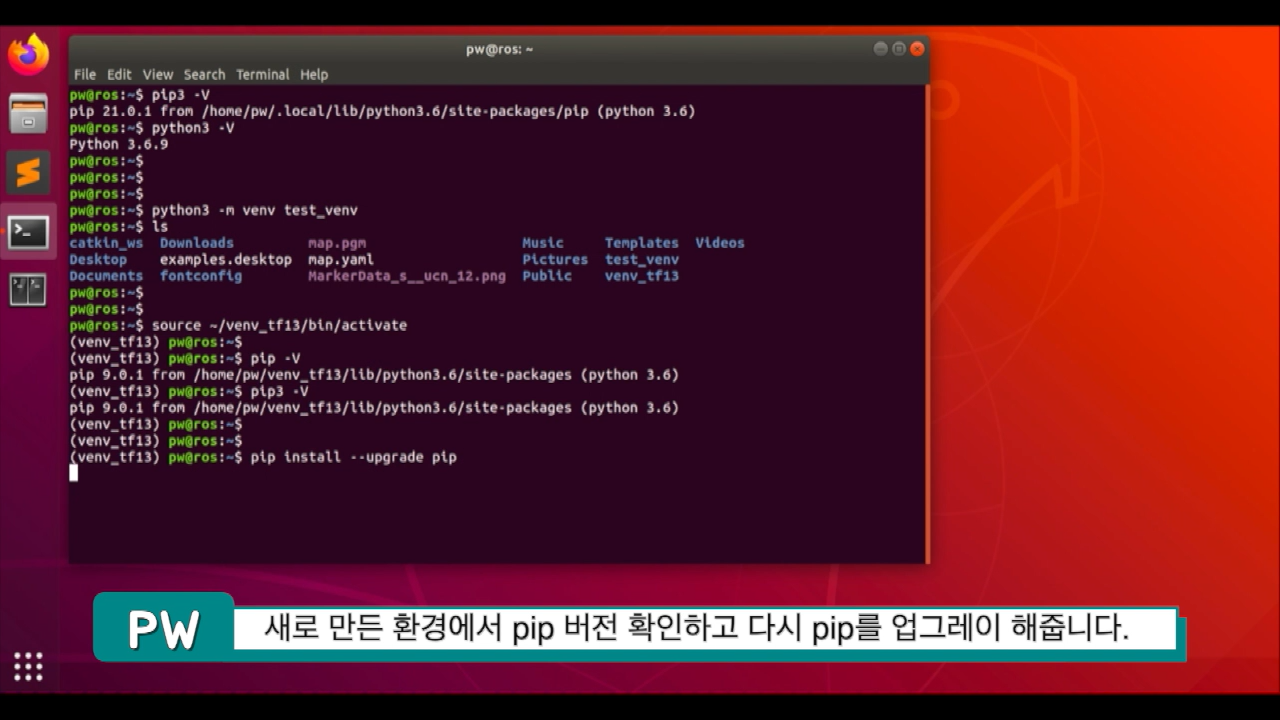This screenshot has width=1280, height=720.
Task: Minimize the terminal window
Action: coord(880,49)
